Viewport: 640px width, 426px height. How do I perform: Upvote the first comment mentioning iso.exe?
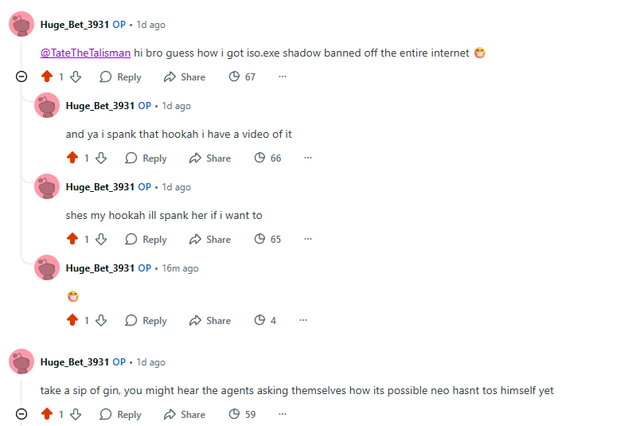coord(46,77)
